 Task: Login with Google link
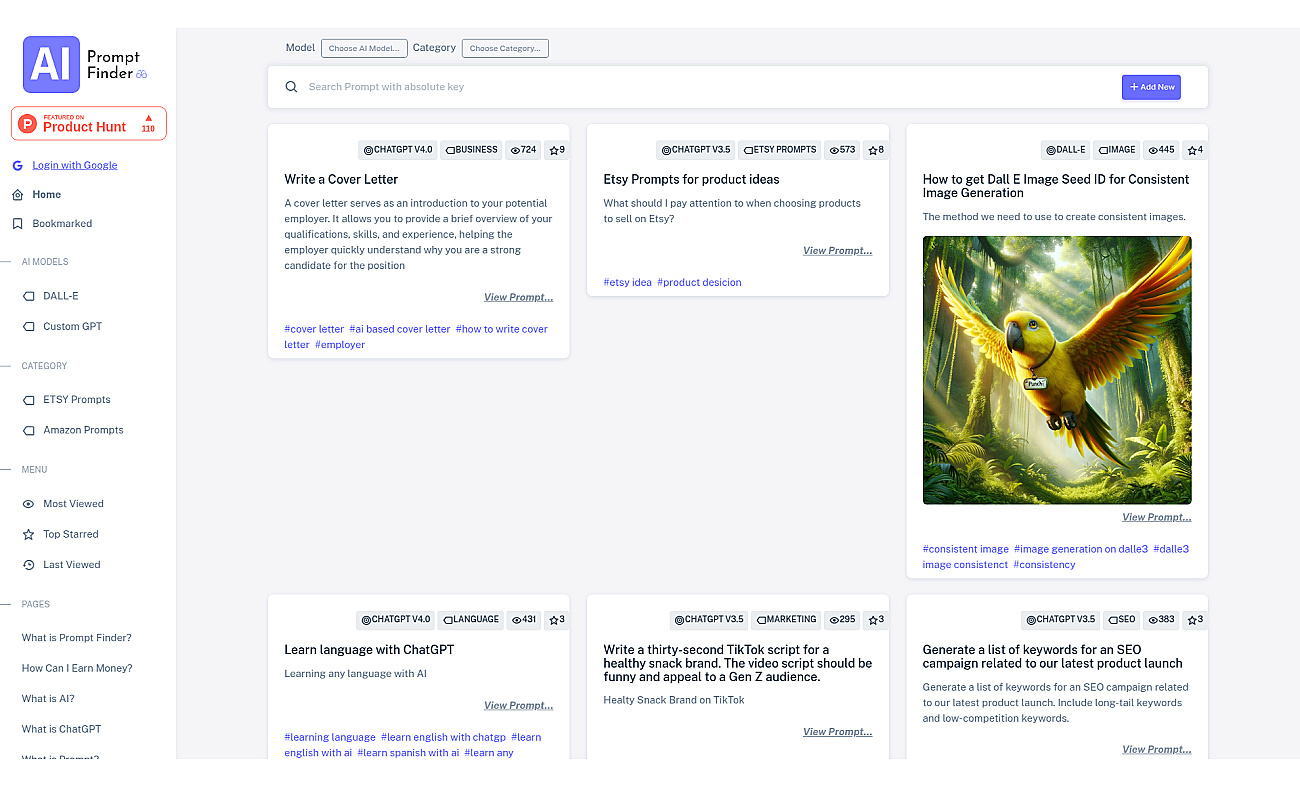tap(75, 165)
